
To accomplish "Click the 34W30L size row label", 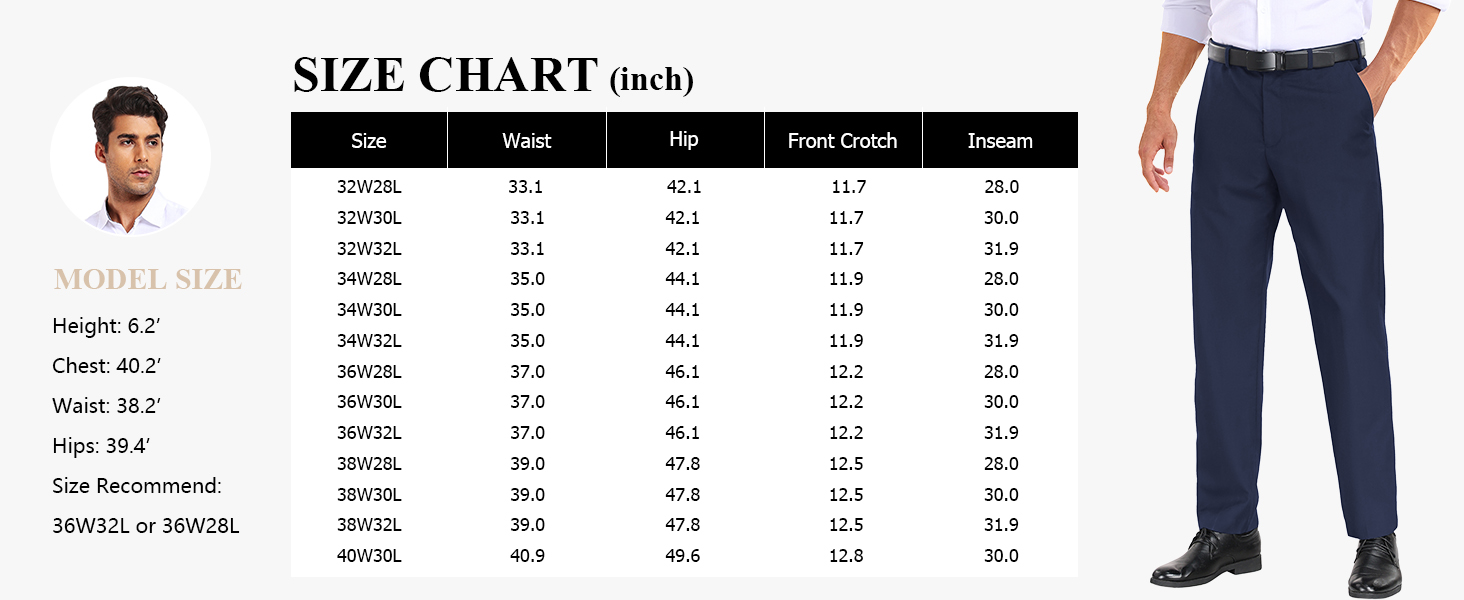I will [x=369, y=310].
